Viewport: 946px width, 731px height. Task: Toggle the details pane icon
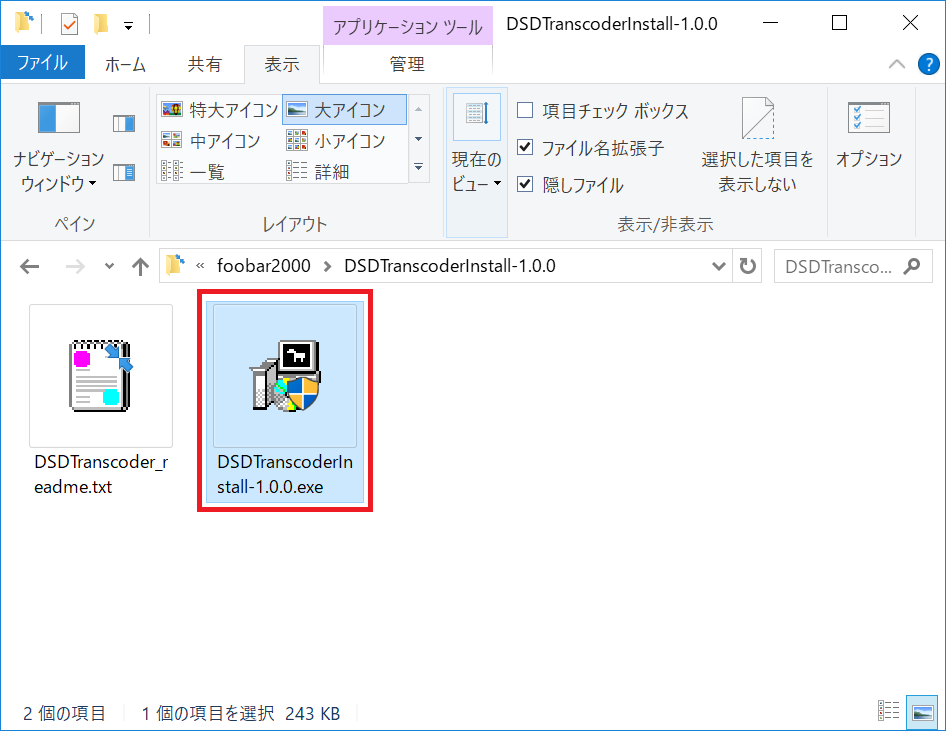point(124,172)
